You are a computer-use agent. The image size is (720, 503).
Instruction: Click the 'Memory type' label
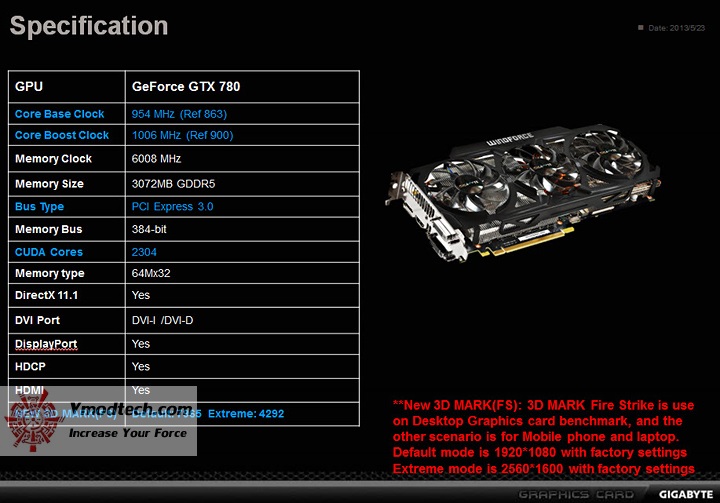(50, 273)
